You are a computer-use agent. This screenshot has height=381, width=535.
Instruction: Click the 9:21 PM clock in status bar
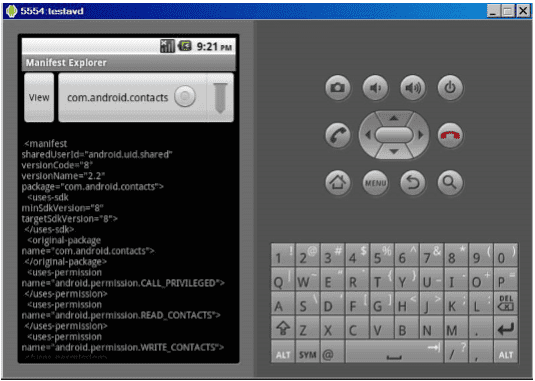(214, 46)
